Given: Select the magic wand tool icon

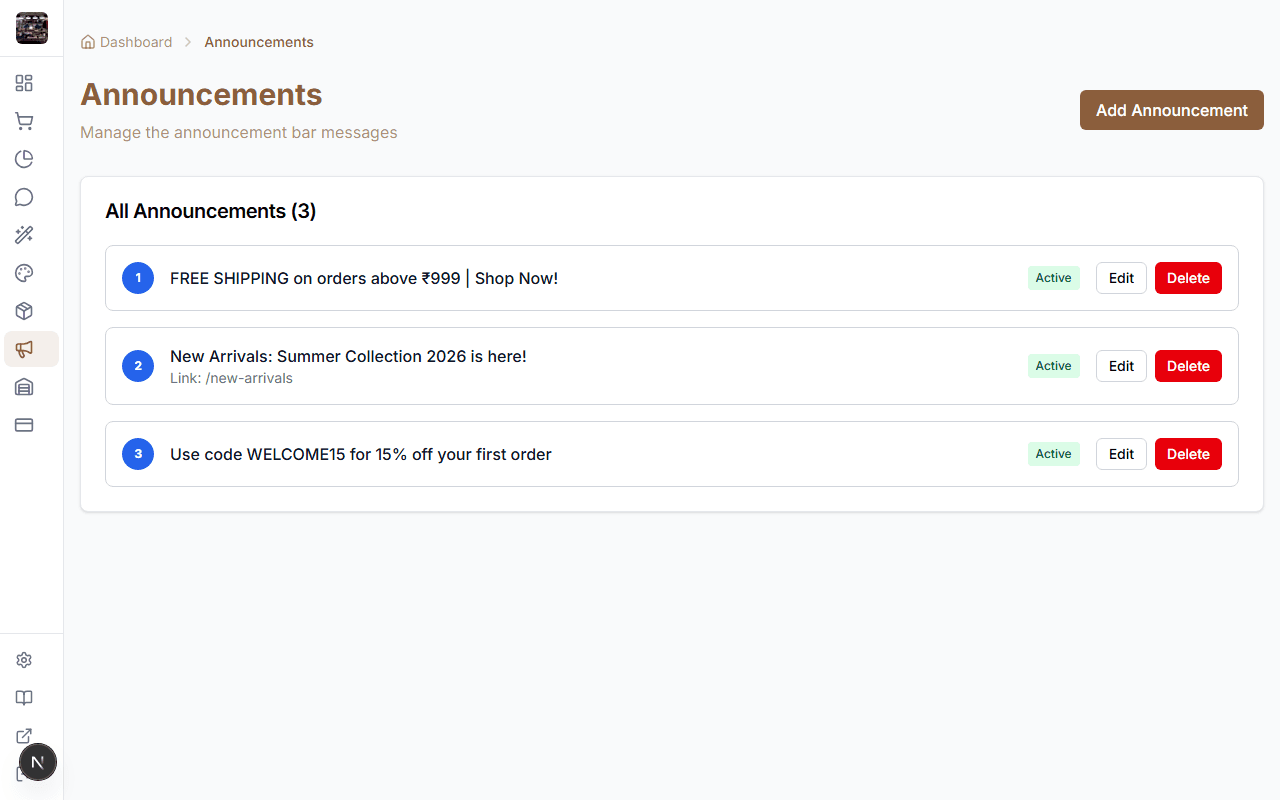Looking at the screenshot, I should (24, 235).
